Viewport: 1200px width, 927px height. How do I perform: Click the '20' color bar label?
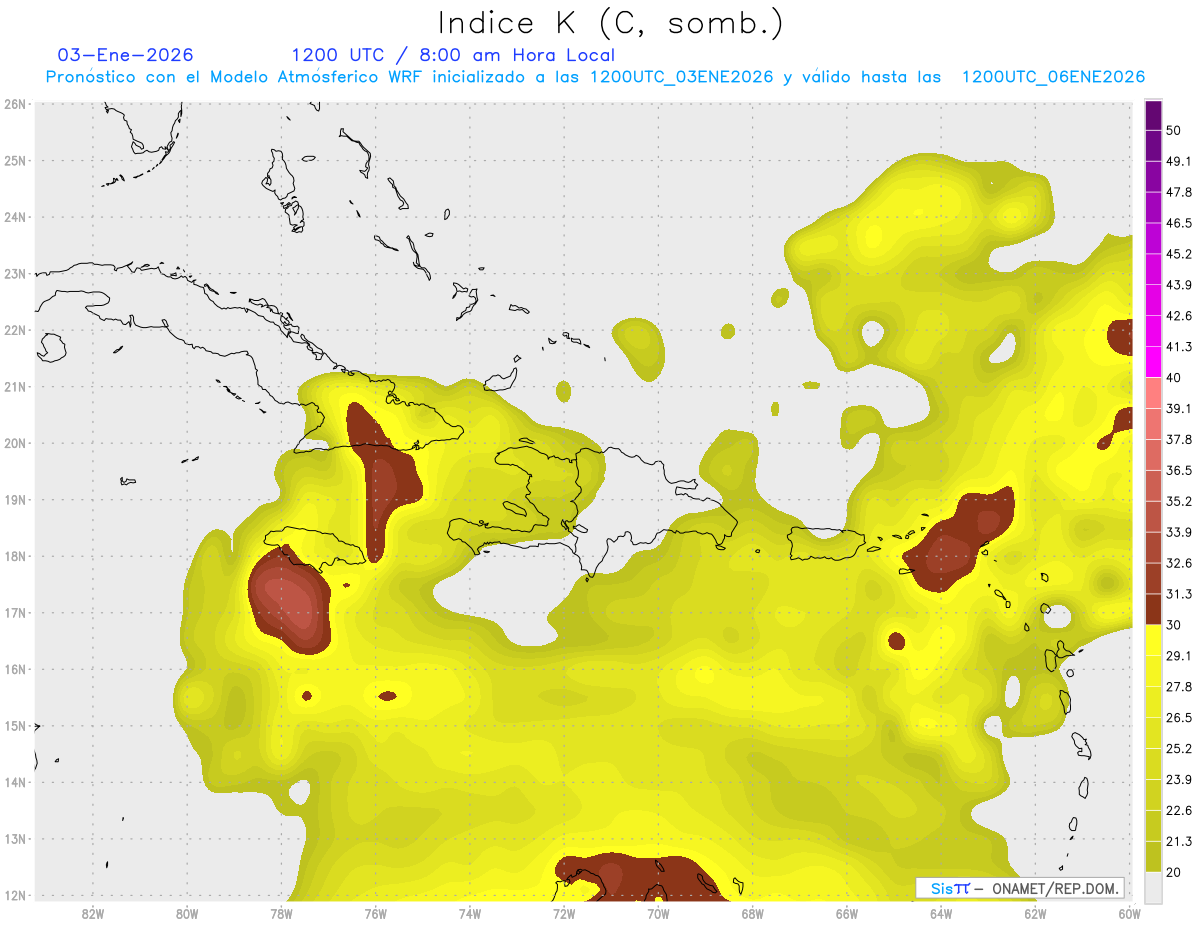click(1174, 872)
